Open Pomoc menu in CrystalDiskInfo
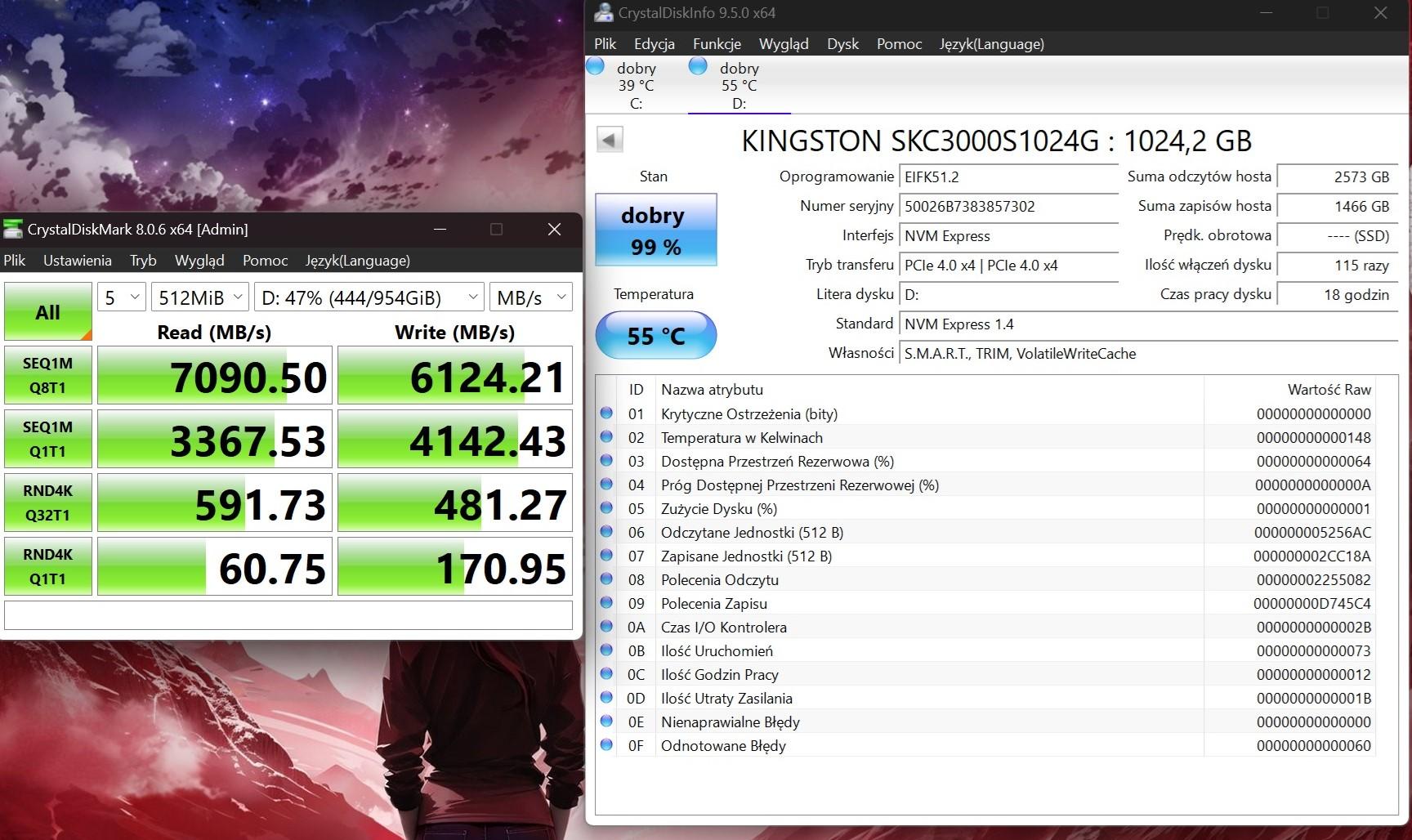This screenshot has width=1412, height=840. click(900, 44)
